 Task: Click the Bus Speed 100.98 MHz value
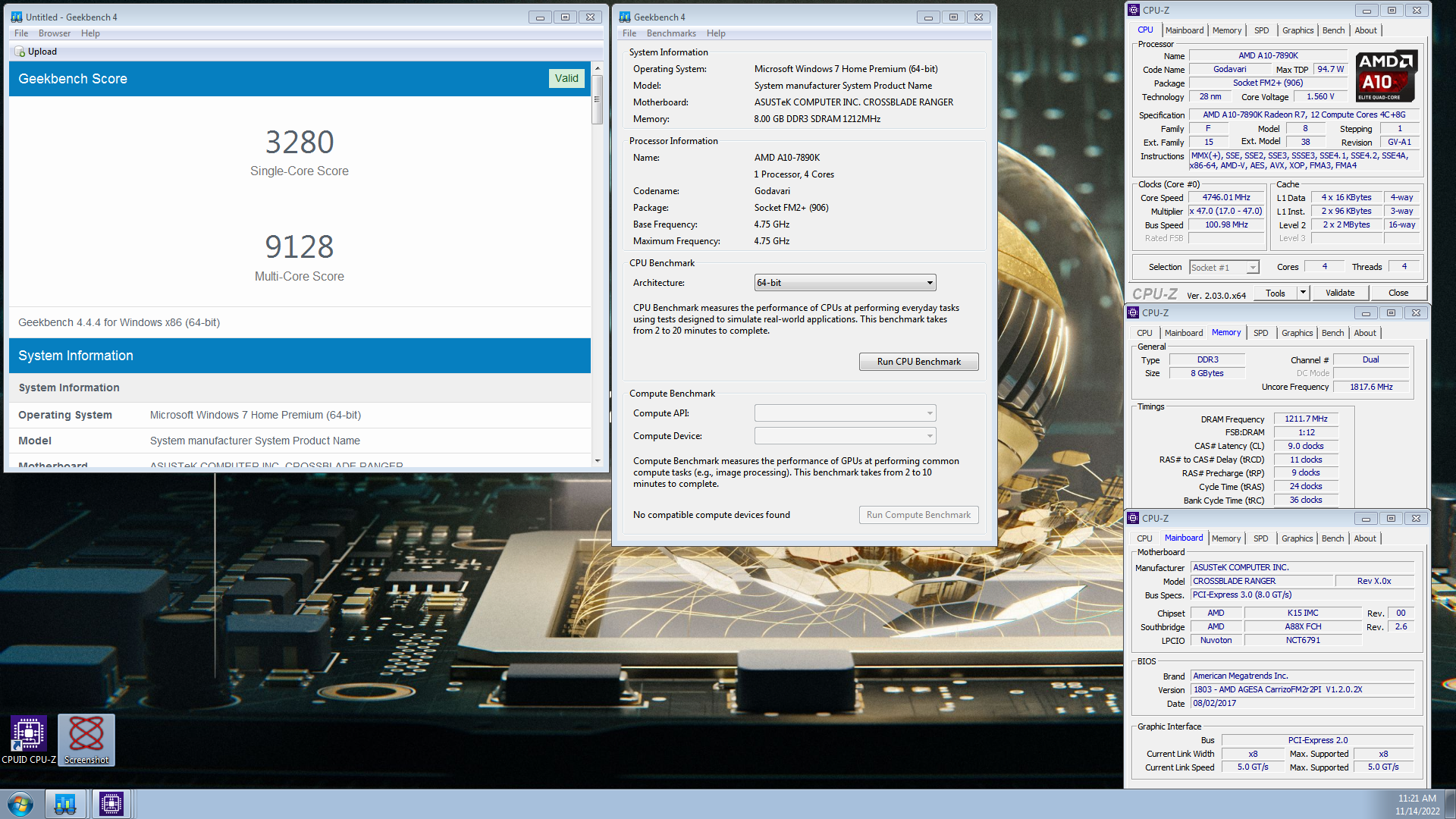[1226, 224]
